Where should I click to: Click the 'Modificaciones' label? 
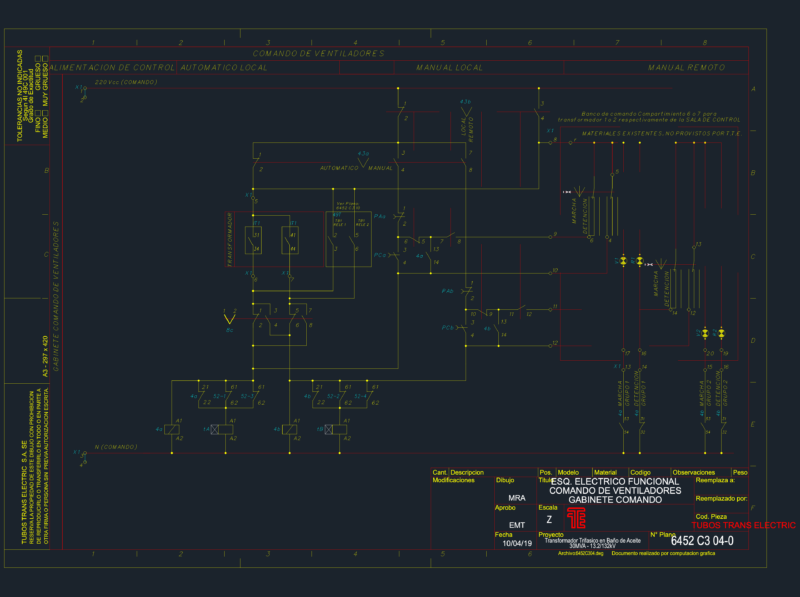pyautogui.click(x=454, y=480)
